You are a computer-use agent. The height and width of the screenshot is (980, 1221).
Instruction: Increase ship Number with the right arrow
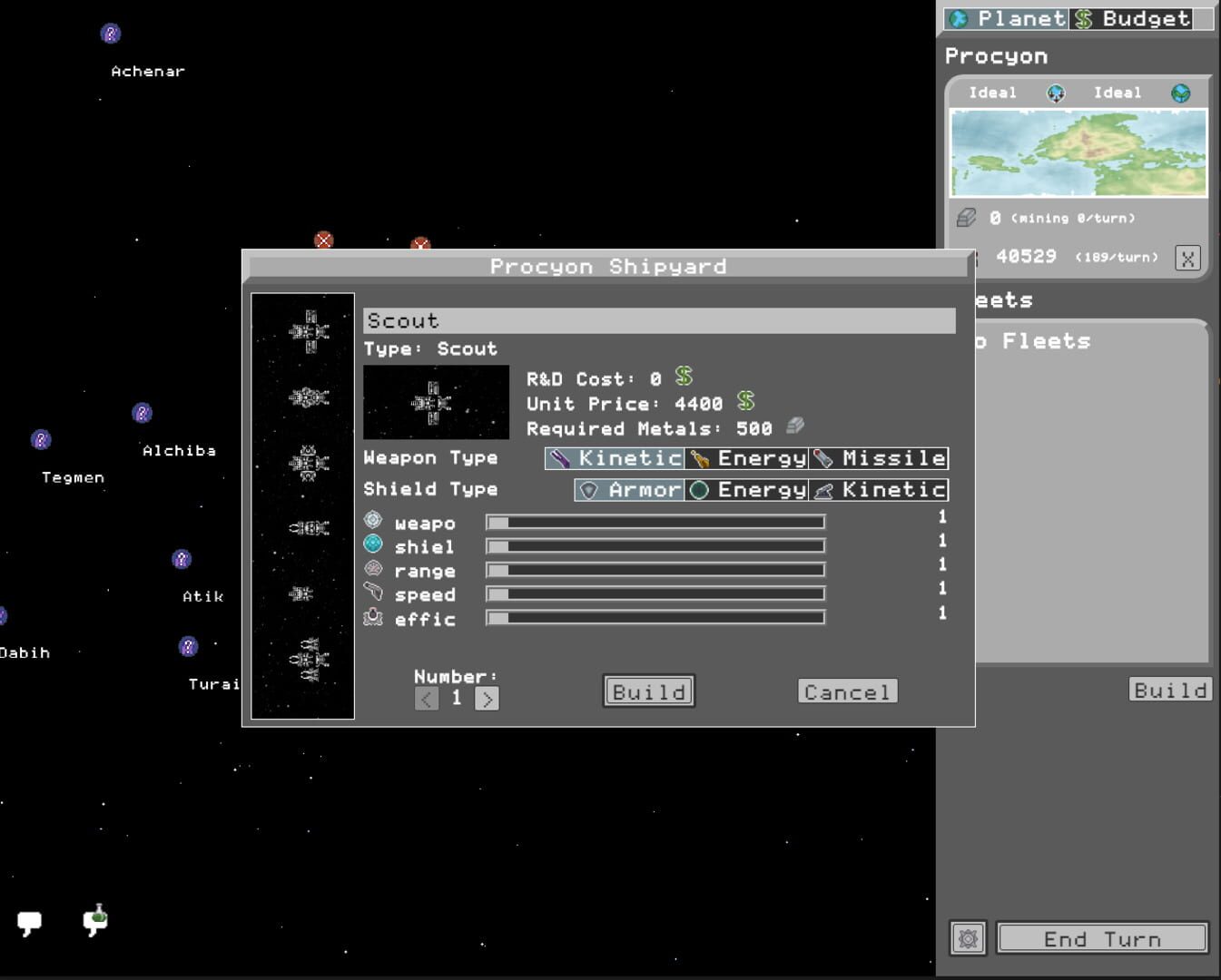(x=487, y=698)
